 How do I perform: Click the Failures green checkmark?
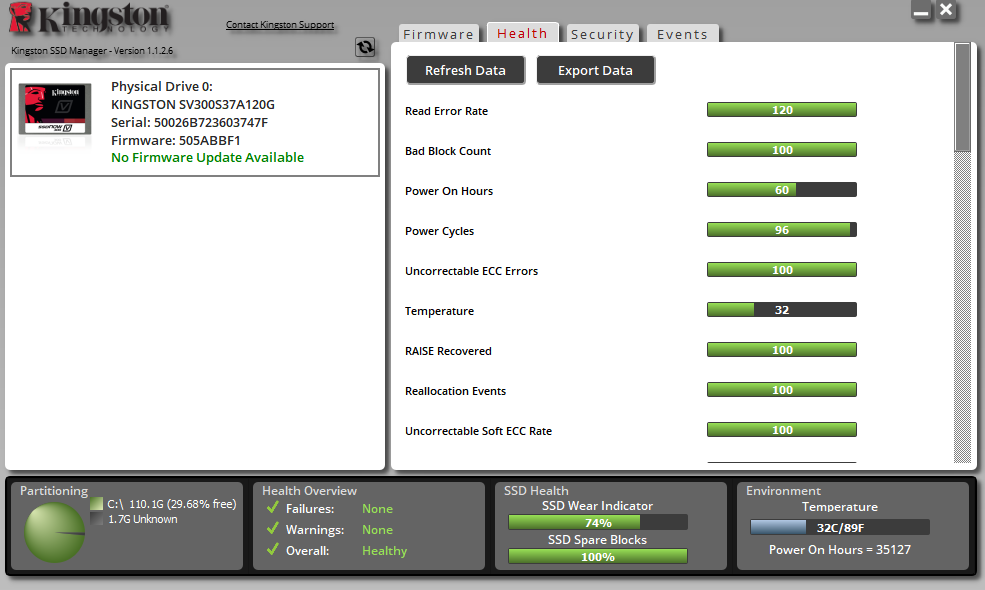click(x=273, y=508)
